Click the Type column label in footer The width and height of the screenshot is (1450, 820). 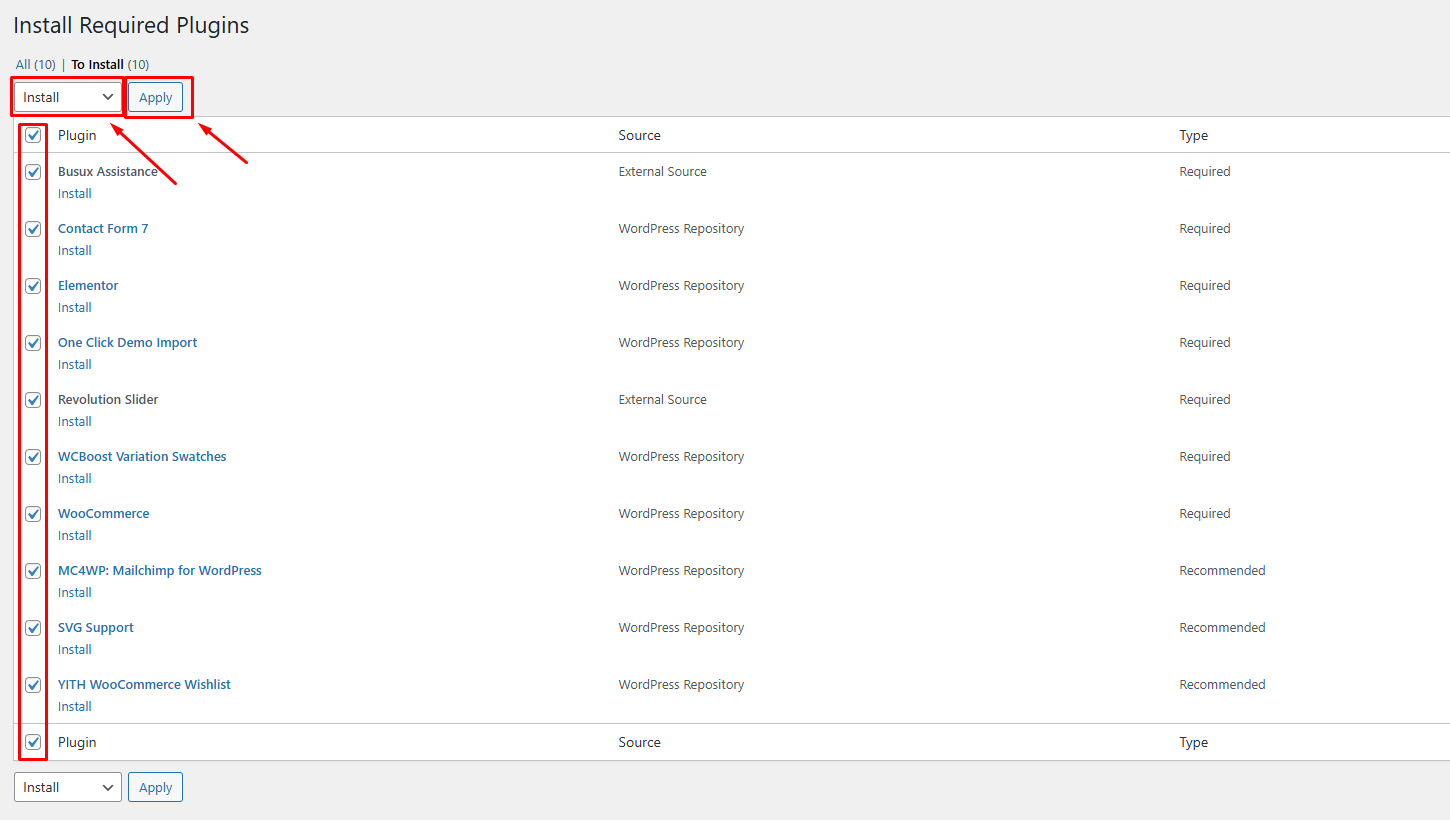[1194, 742]
